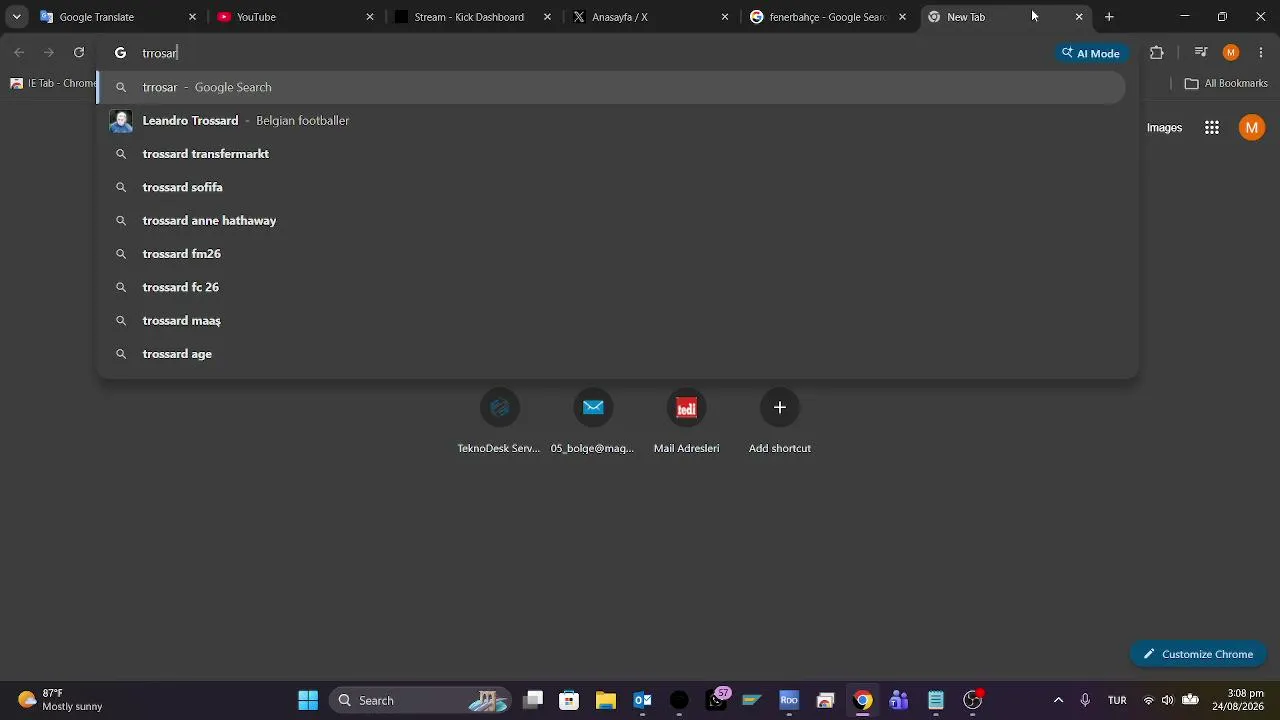Open the Google account avatar
This screenshot has height=720, width=1280.
click(1252, 127)
